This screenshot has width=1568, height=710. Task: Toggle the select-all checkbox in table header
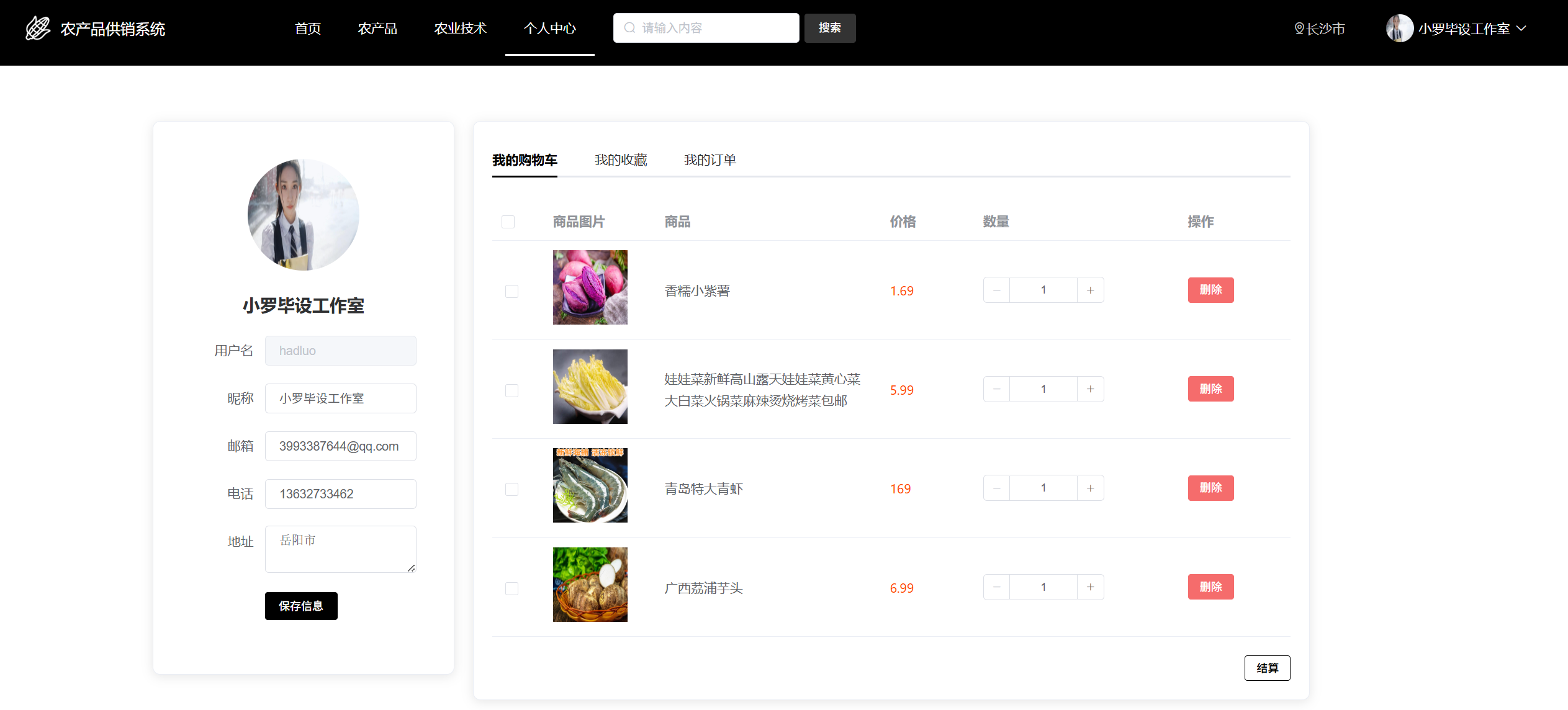pos(508,222)
